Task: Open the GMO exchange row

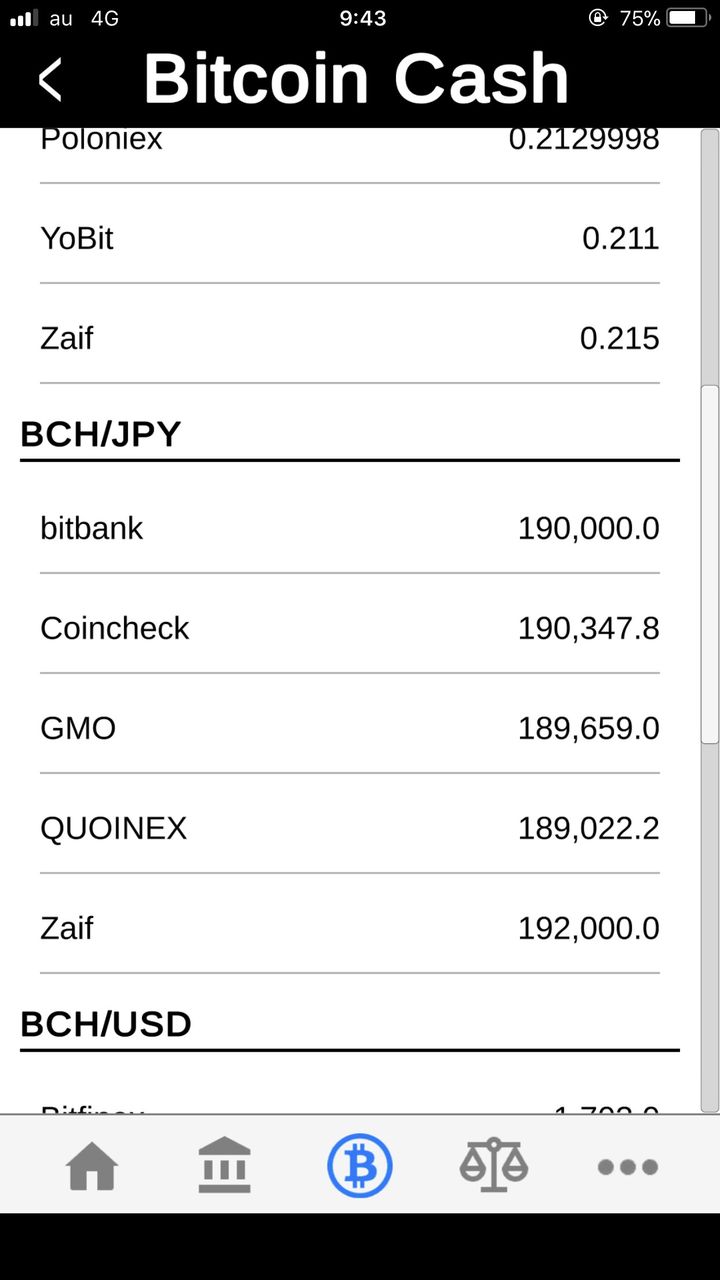Action: [349, 728]
